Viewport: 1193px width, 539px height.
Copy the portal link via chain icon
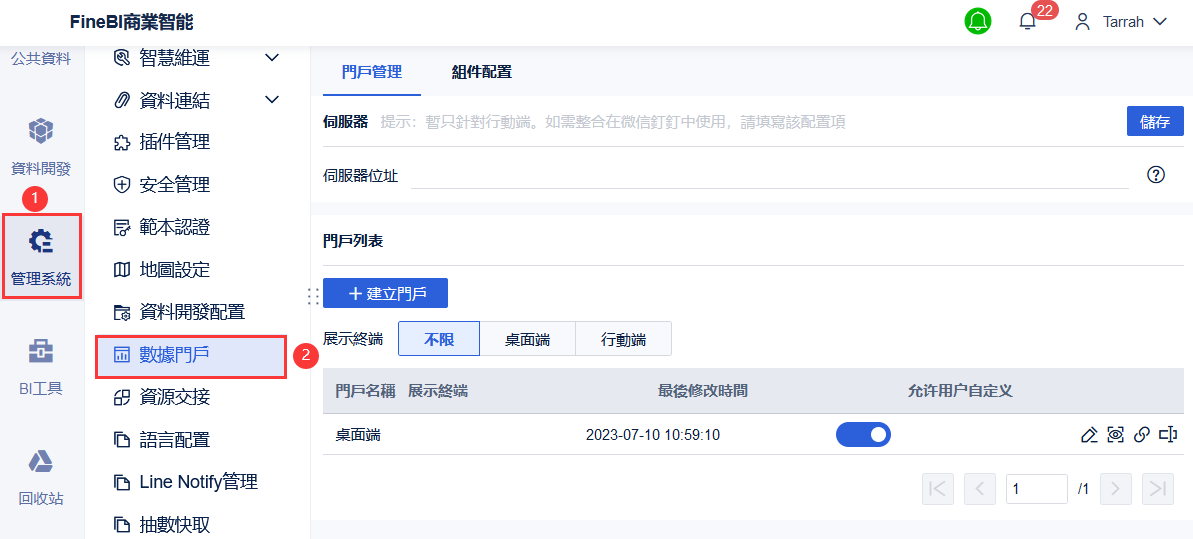point(1142,435)
